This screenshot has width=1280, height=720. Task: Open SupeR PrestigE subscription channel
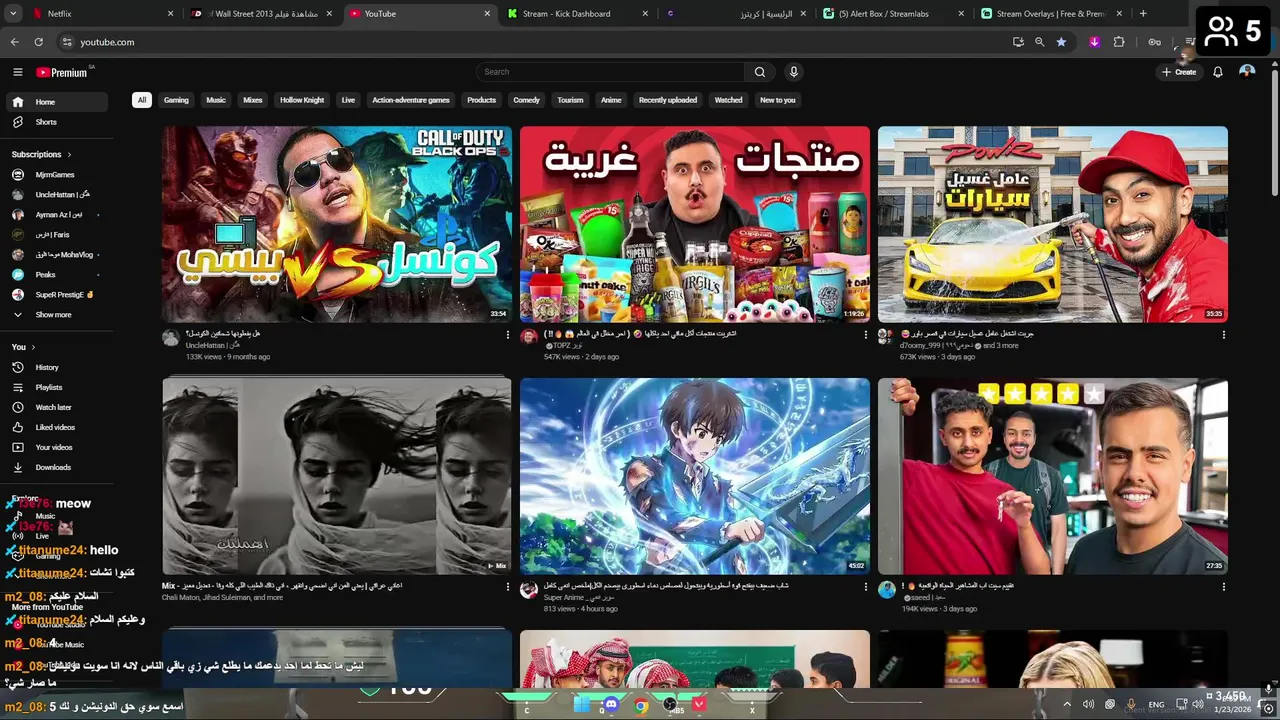tap(56, 295)
